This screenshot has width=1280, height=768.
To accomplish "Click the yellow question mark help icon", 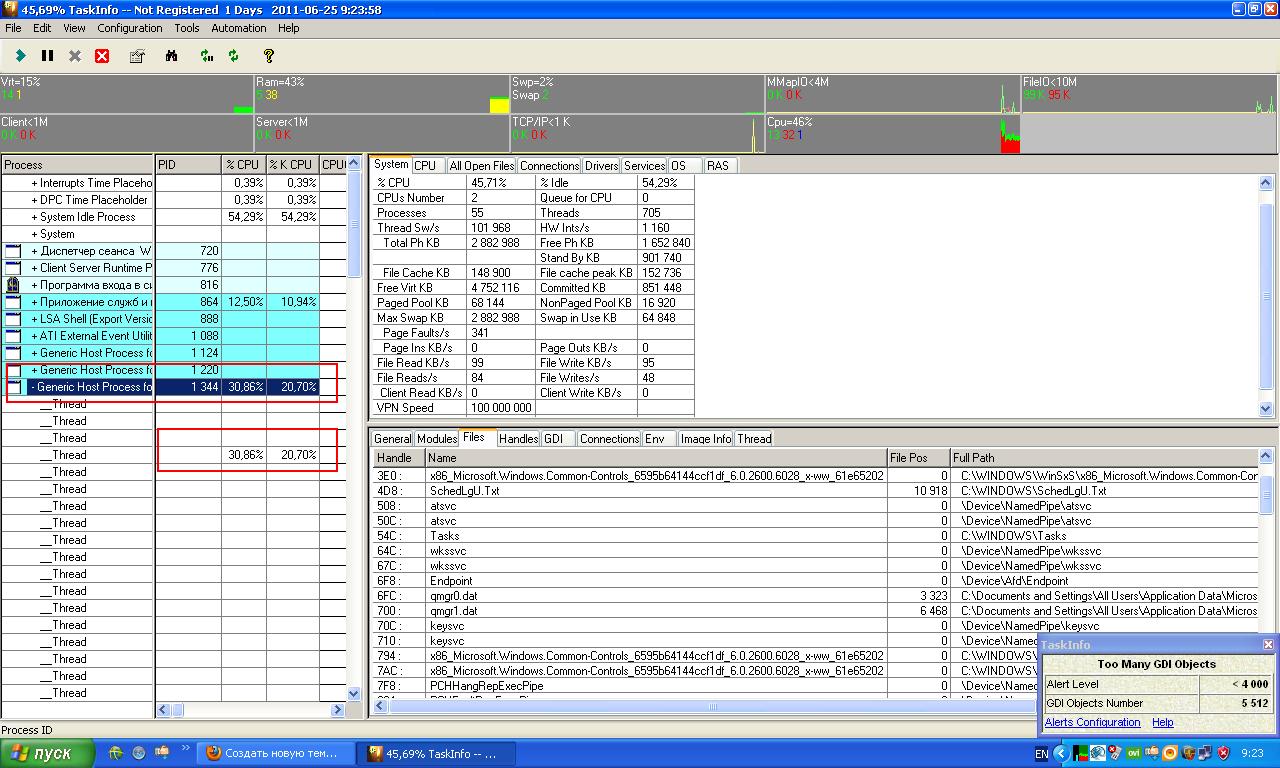I will (x=268, y=56).
